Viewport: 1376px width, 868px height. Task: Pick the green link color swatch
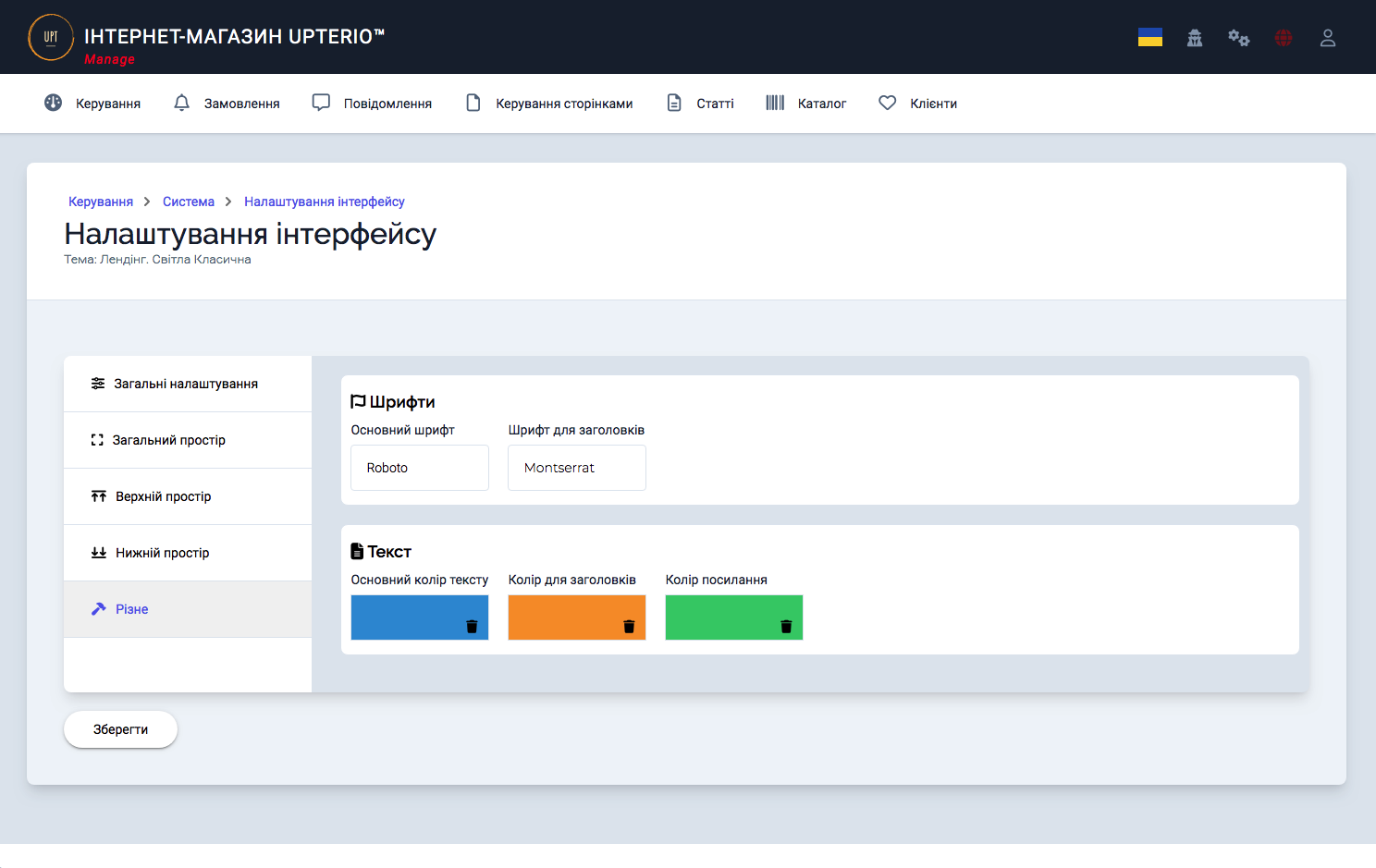pyautogui.click(x=734, y=617)
